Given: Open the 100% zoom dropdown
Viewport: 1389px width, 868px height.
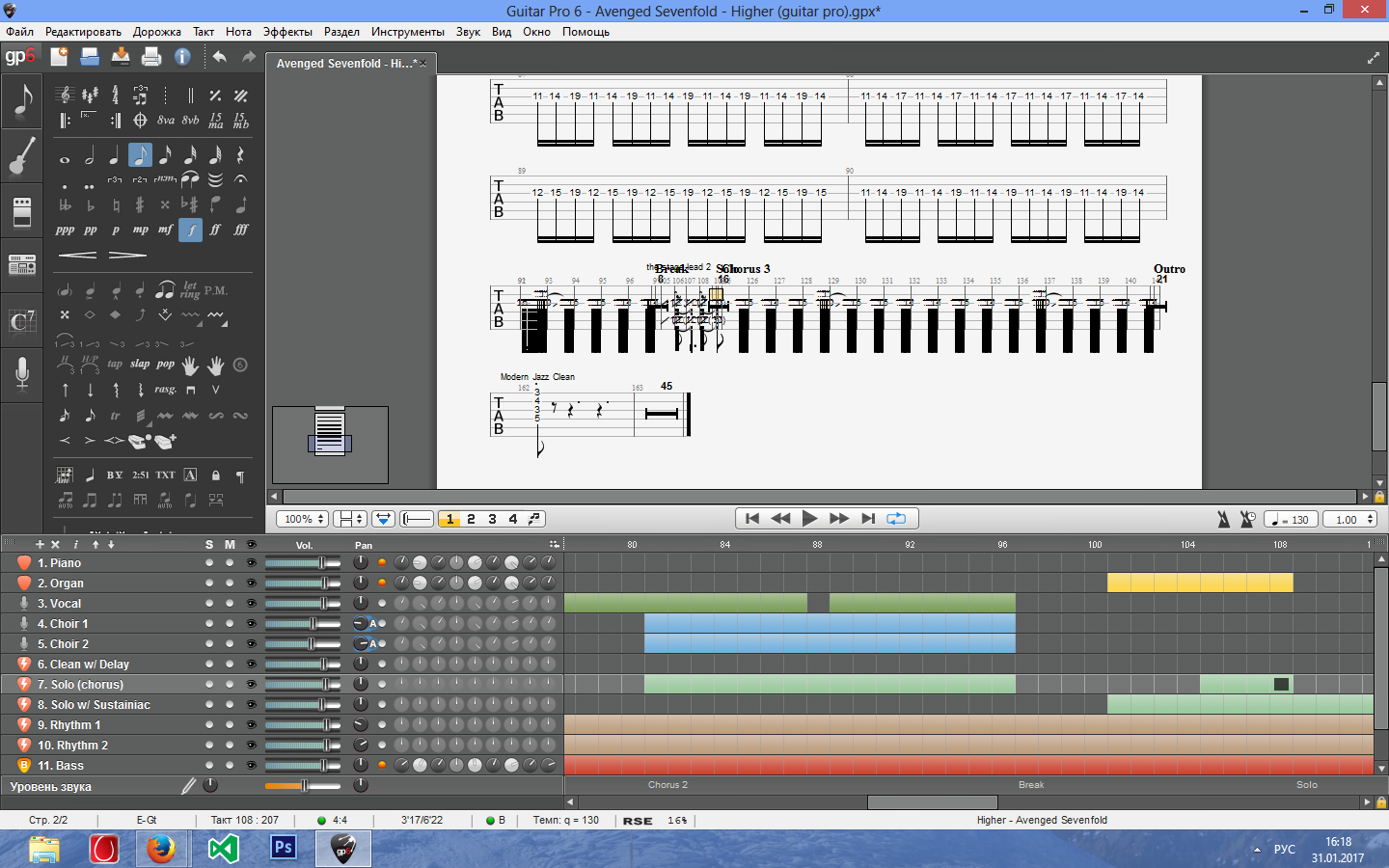Looking at the screenshot, I should (x=304, y=519).
